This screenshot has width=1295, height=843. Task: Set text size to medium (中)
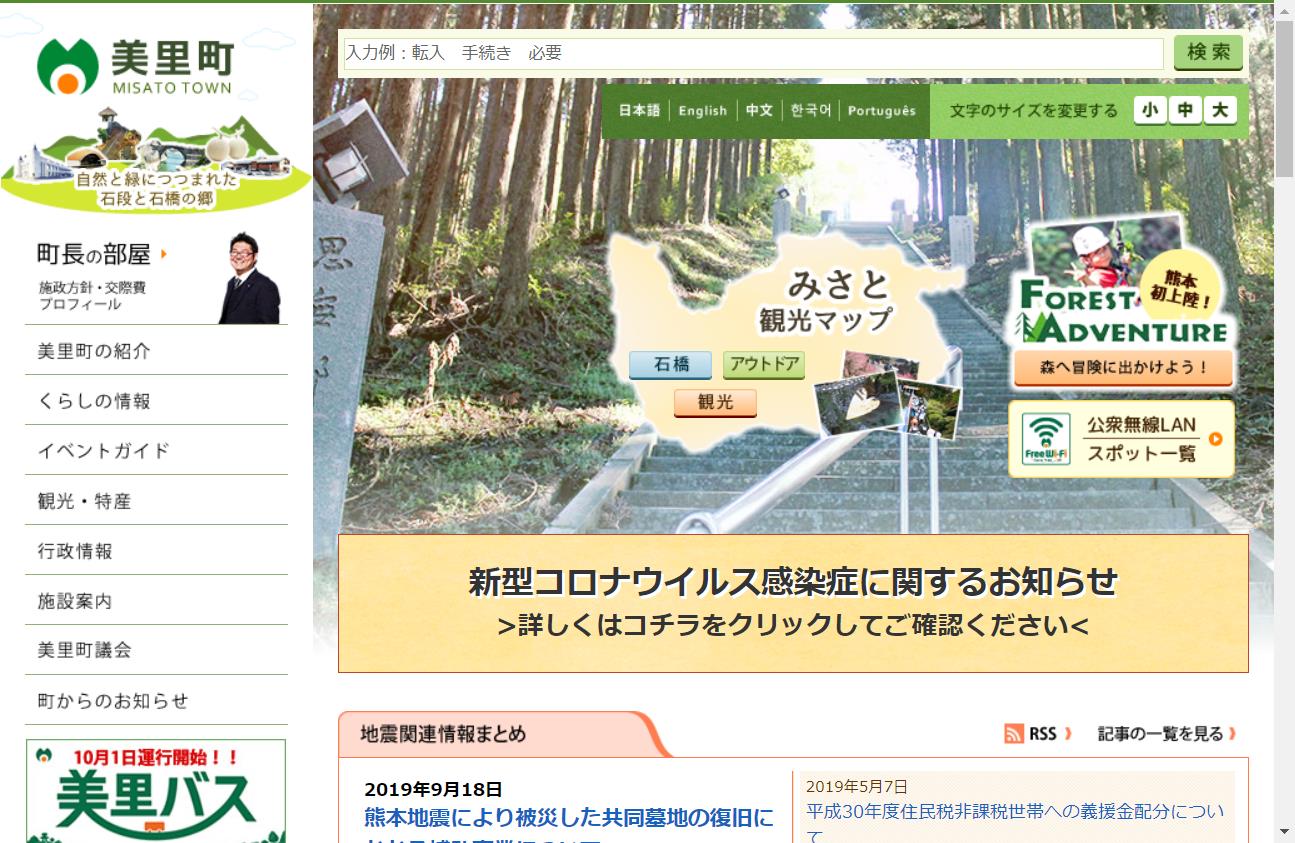pos(1185,110)
